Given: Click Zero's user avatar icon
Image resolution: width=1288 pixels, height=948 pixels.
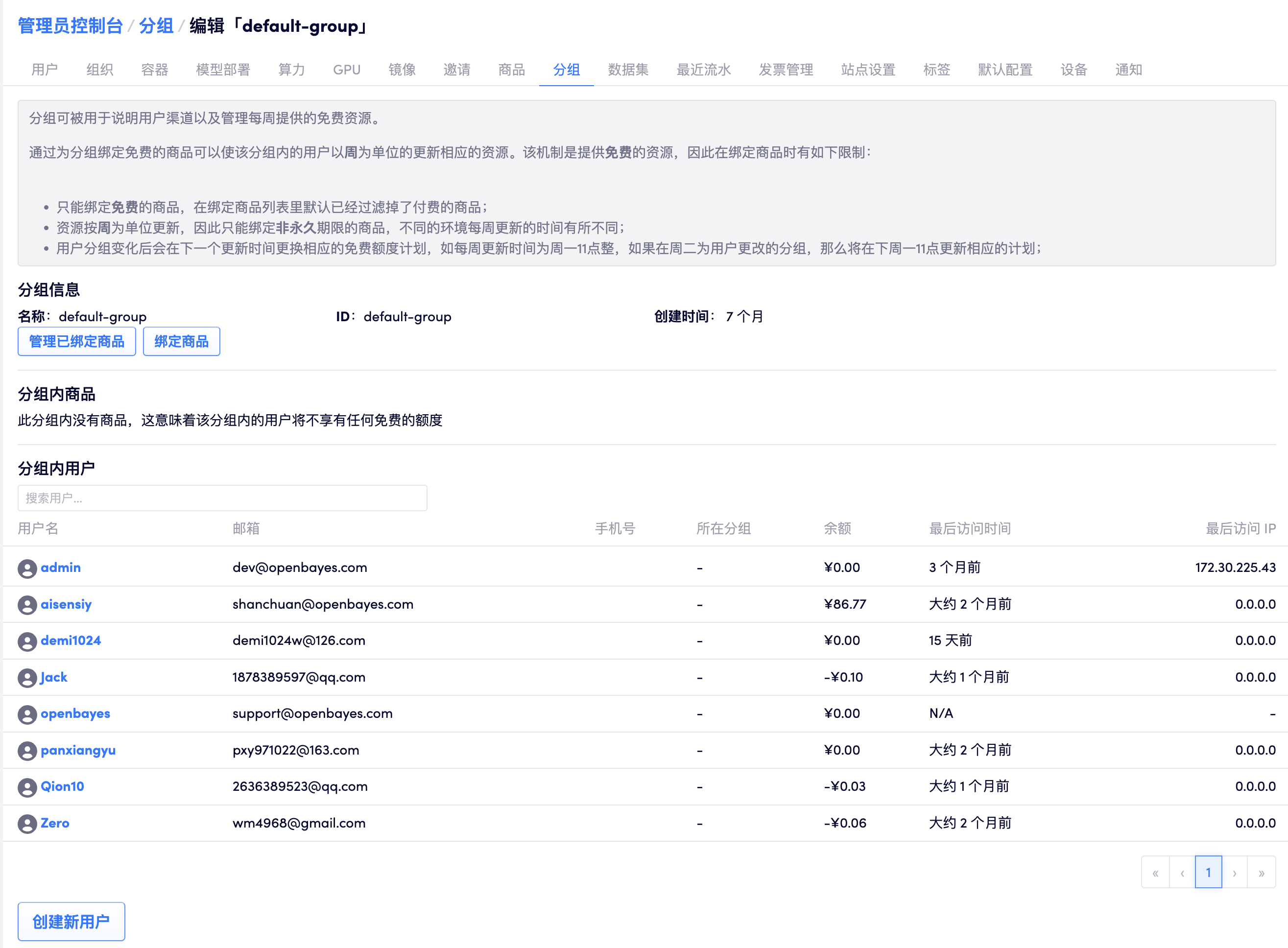Looking at the screenshot, I should (x=27, y=823).
